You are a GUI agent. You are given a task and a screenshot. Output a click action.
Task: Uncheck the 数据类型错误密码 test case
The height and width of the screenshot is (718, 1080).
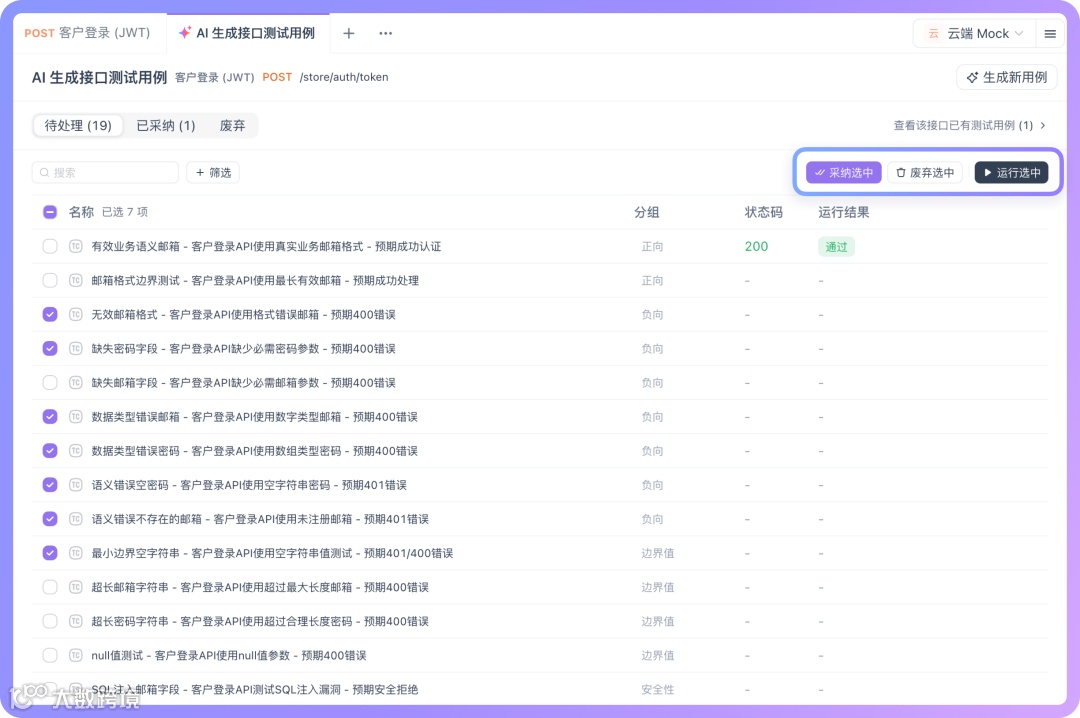[50, 451]
